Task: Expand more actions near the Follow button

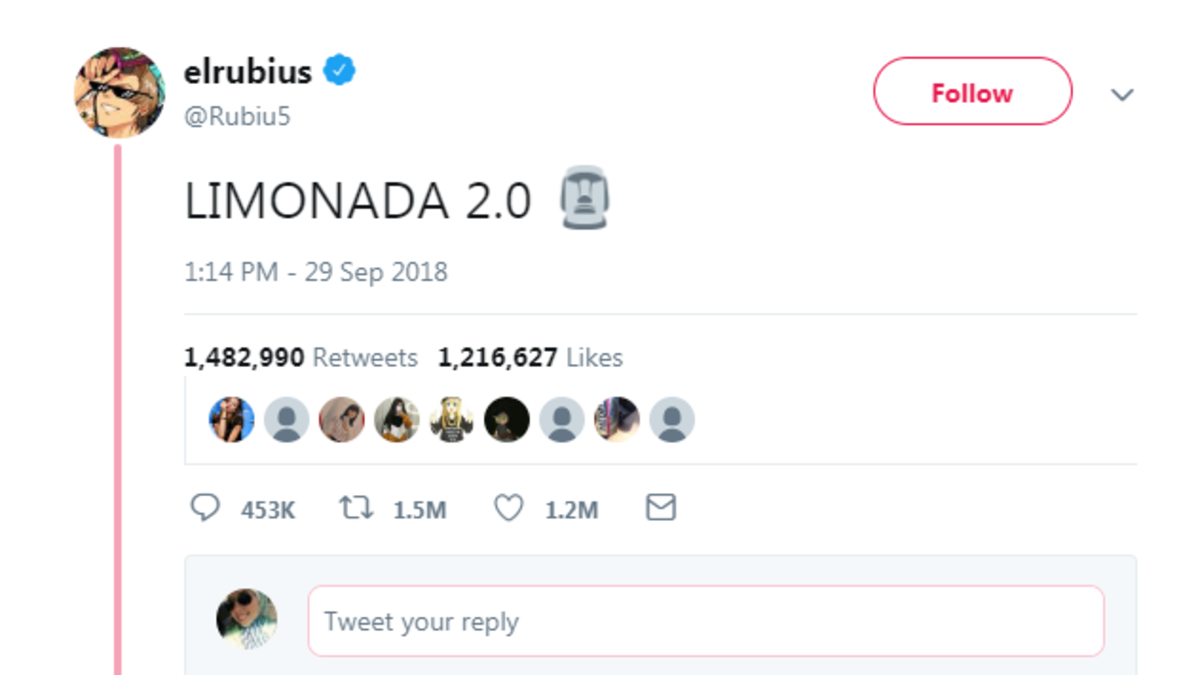Action: click(x=1123, y=95)
